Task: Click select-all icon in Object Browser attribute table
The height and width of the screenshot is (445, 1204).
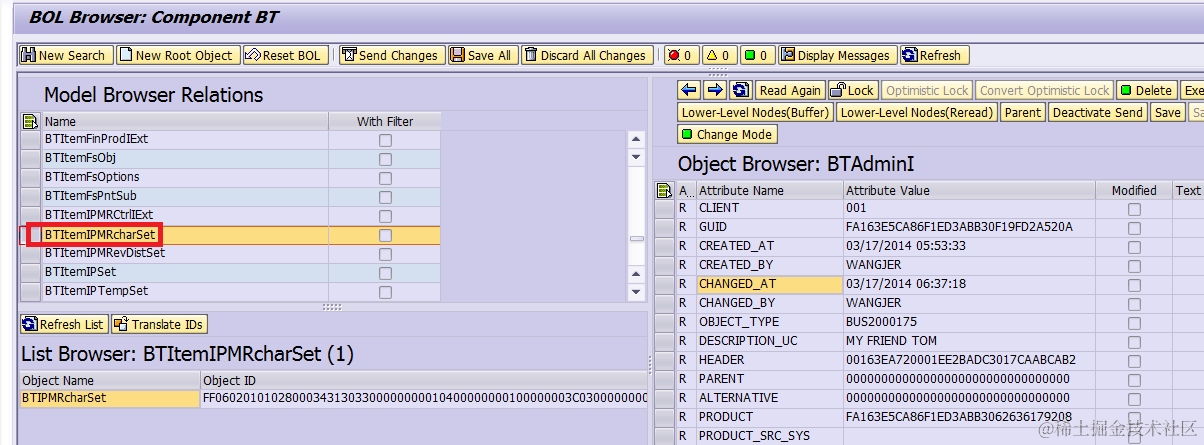Action: click(x=665, y=190)
